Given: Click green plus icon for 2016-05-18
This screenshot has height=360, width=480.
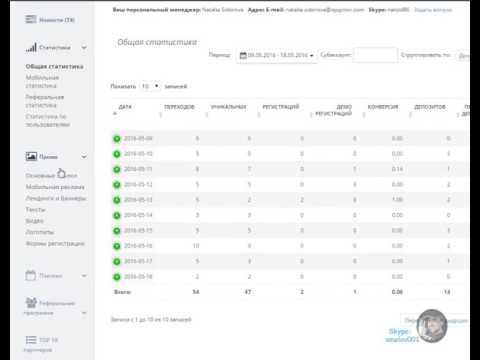Looking at the screenshot, I should pyautogui.click(x=117, y=277).
